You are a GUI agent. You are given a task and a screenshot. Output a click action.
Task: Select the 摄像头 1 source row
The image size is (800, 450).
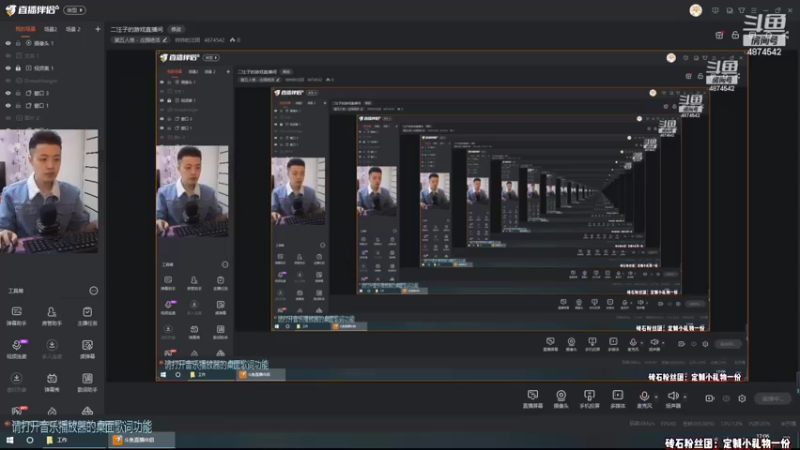(x=51, y=43)
